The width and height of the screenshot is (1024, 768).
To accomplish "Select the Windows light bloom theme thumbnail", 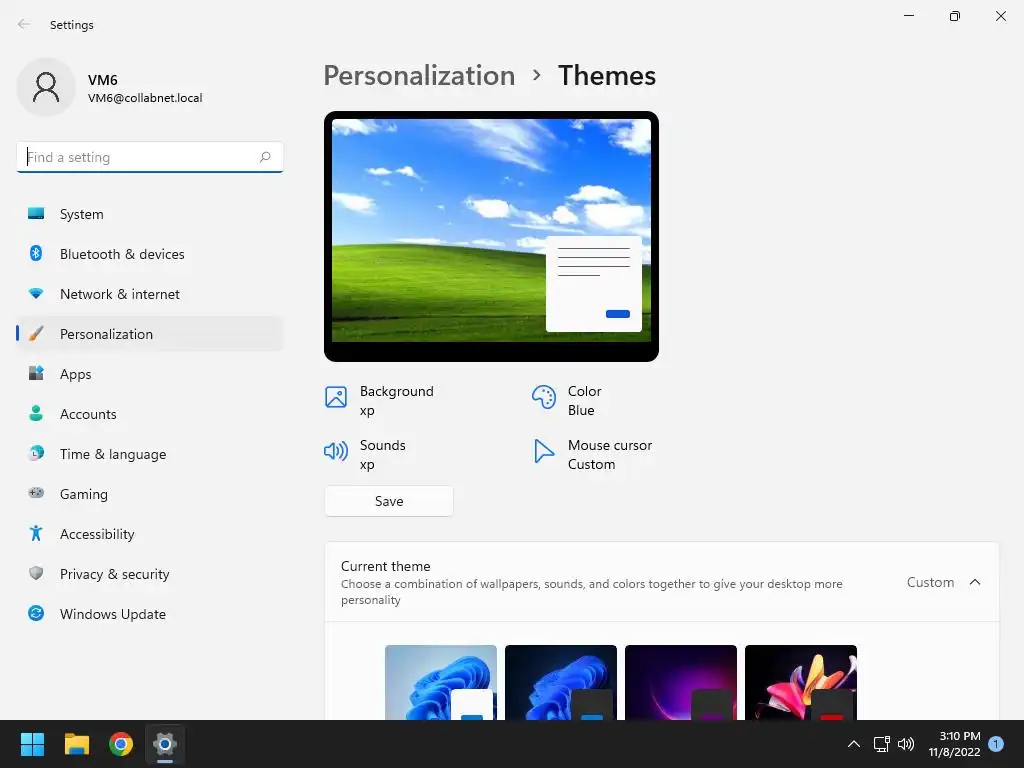I will [441, 682].
